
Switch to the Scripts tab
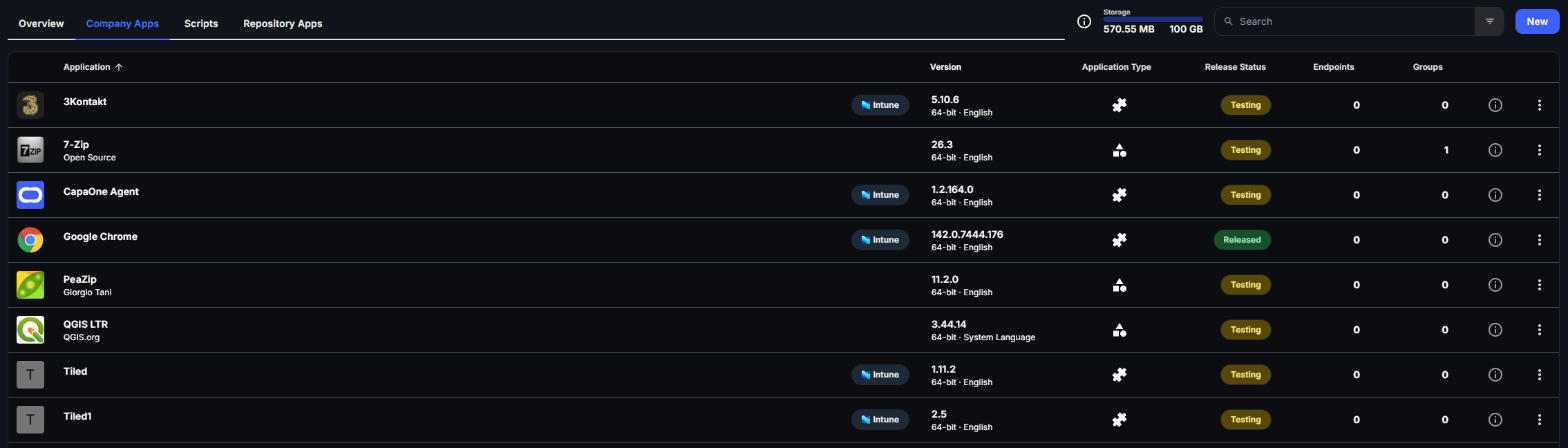pyautogui.click(x=201, y=23)
